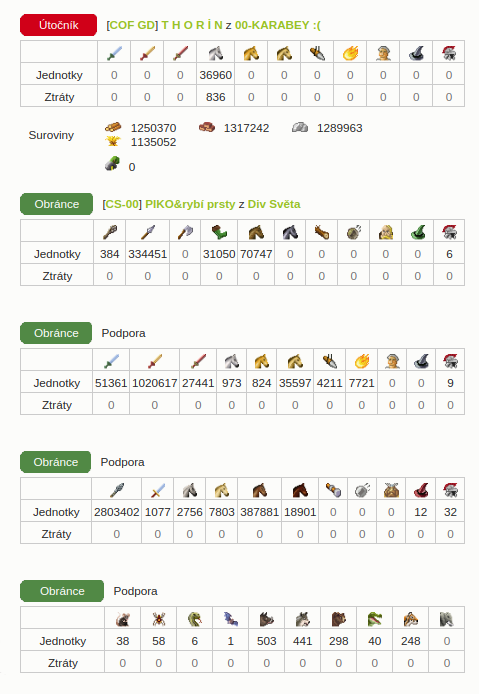
Task: Open the 00-KARABEY :( village link
Action: pyautogui.click(x=278, y=25)
